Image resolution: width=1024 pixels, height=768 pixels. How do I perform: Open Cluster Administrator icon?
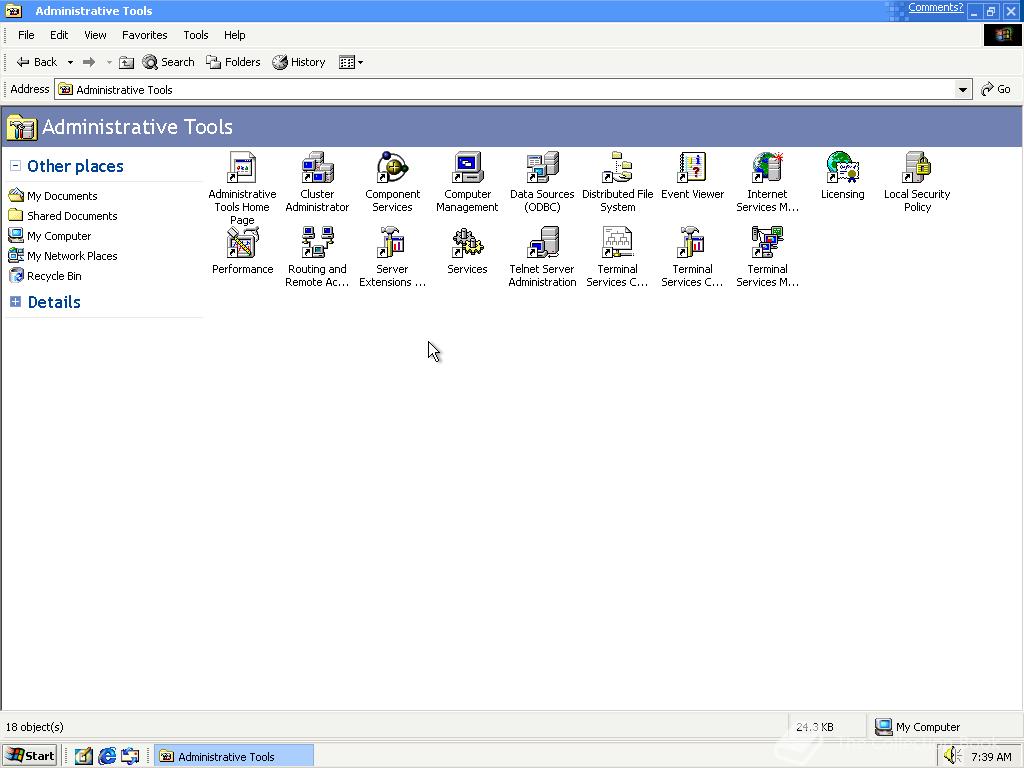[317, 168]
